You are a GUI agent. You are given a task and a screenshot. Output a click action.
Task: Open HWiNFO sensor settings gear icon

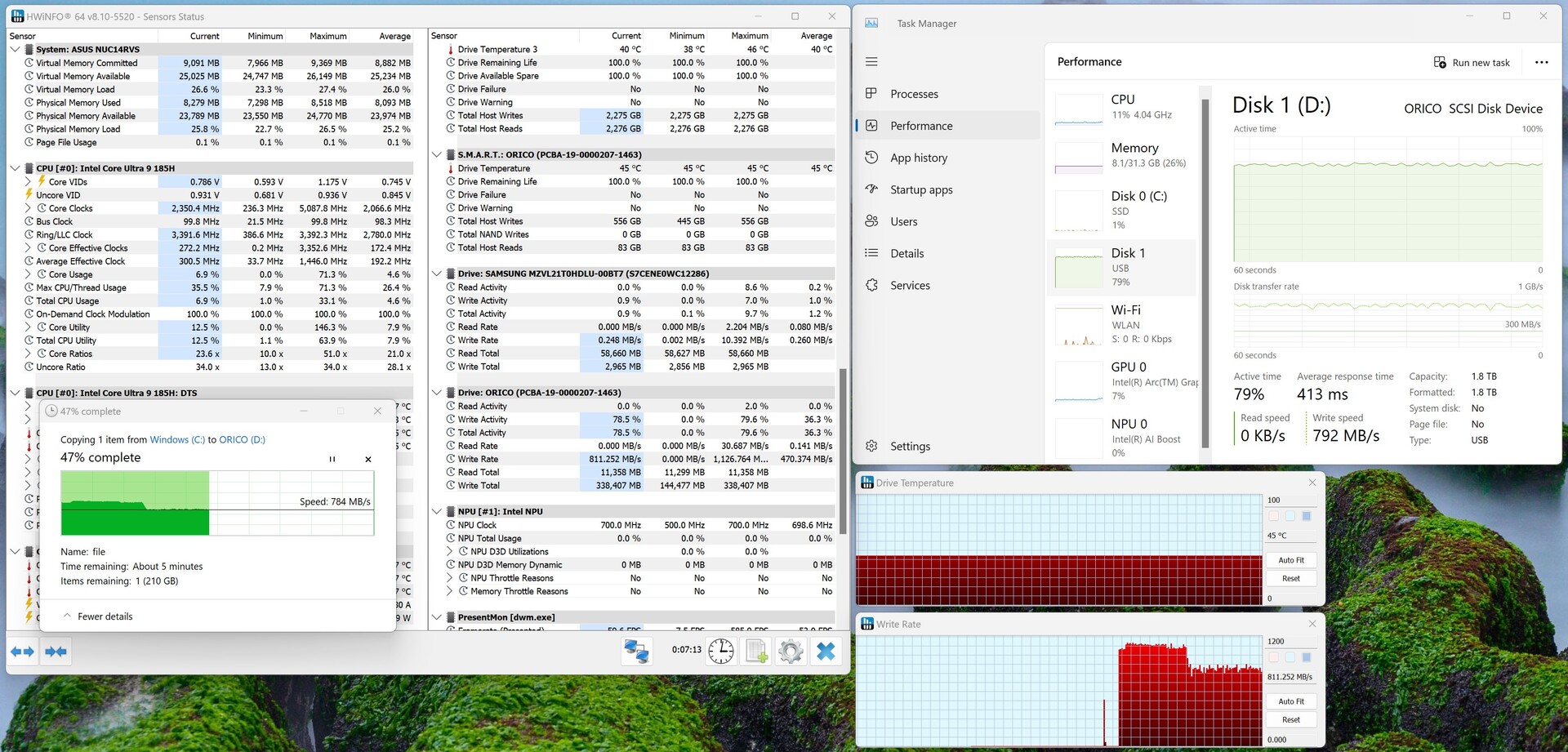tap(790, 651)
